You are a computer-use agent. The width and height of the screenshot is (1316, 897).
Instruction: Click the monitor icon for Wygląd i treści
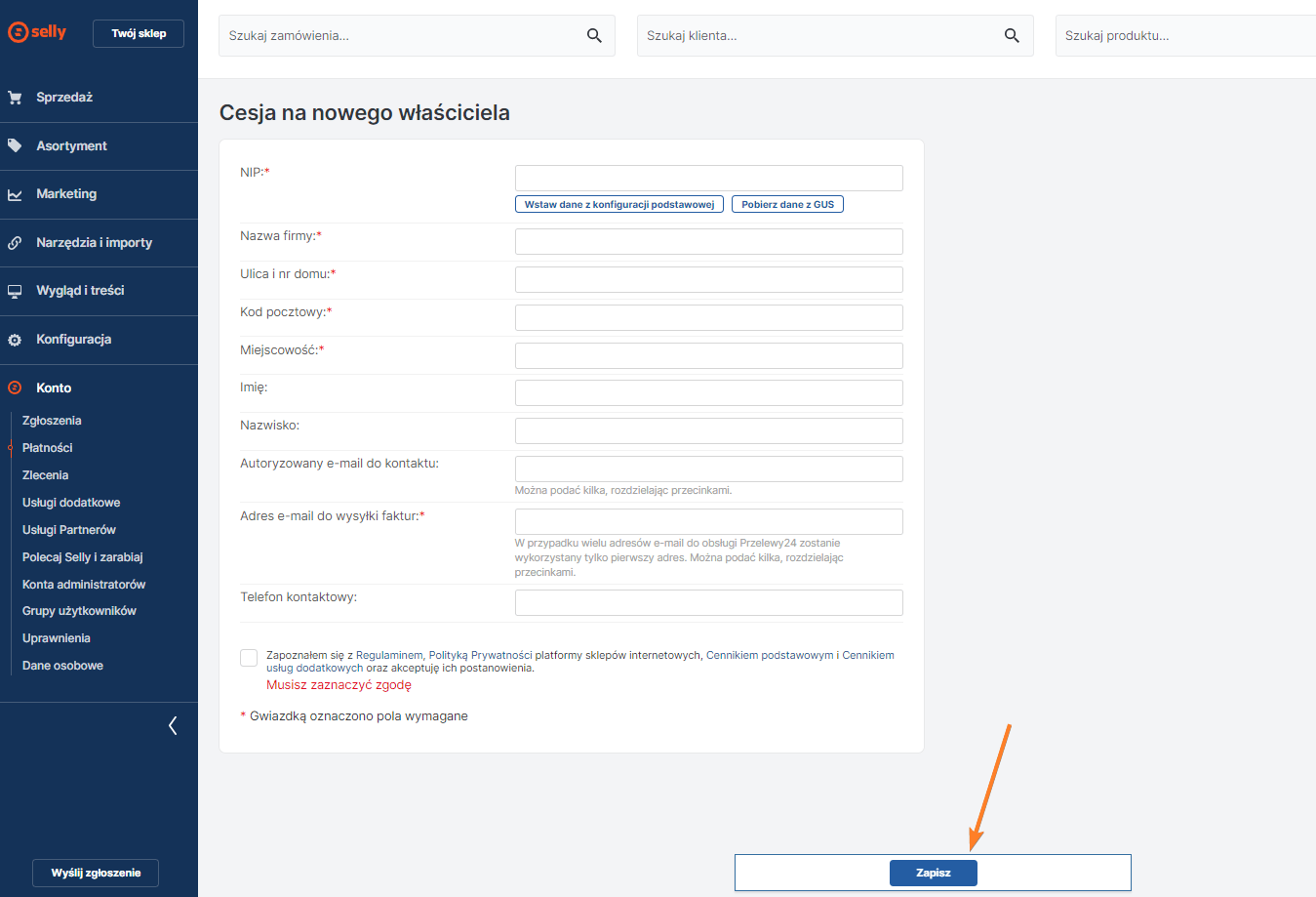(15, 291)
